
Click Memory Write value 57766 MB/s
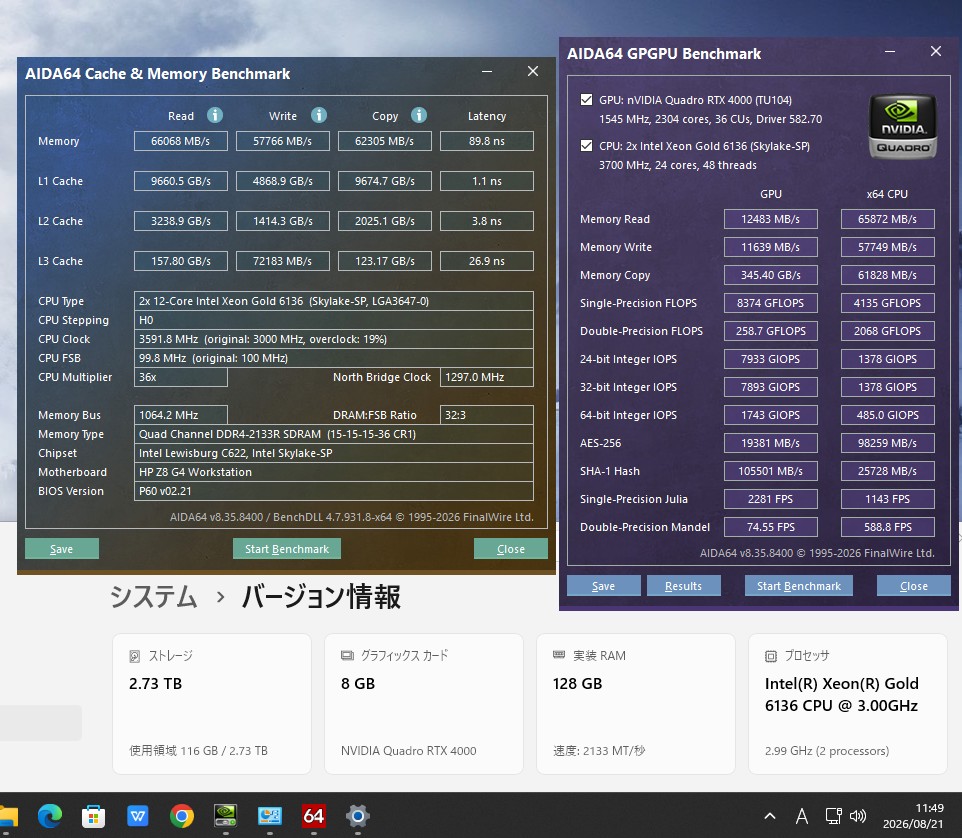coord(282,141)
